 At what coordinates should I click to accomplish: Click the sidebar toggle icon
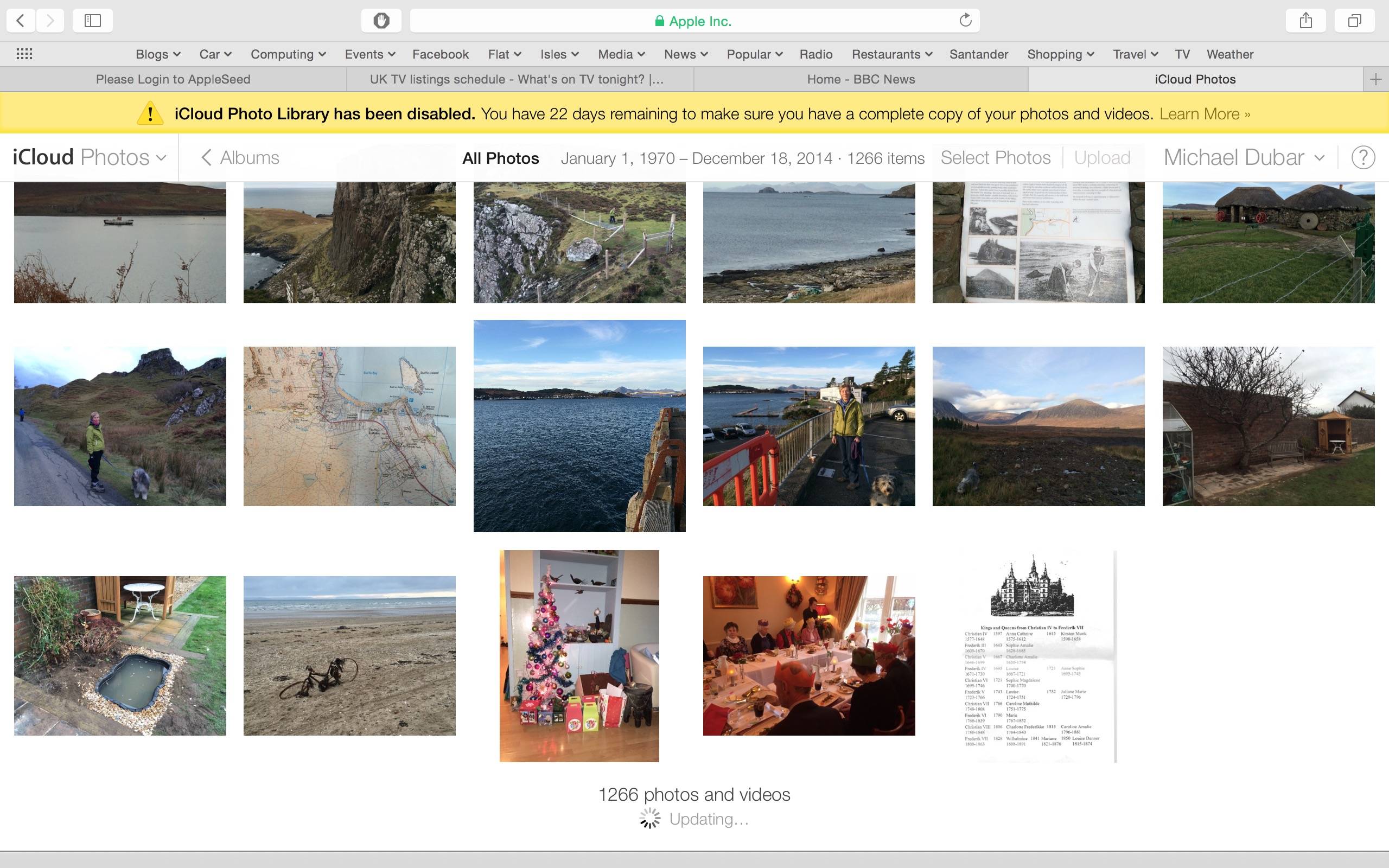click(x=91, y=19)
